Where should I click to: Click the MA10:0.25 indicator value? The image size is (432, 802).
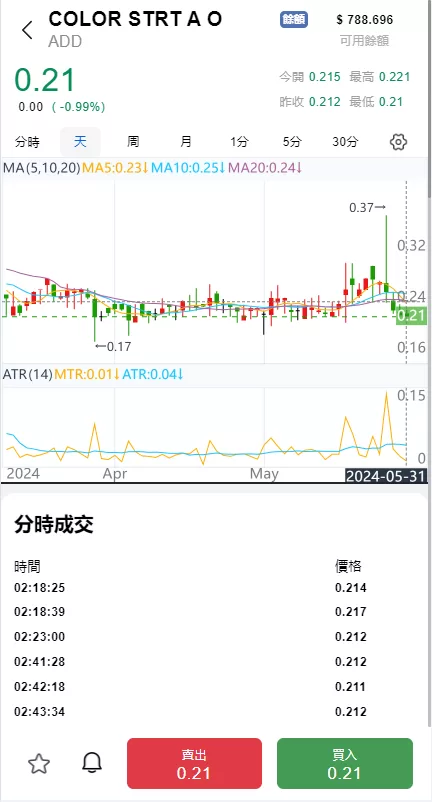pyautogui.click(x=189, y=168)
